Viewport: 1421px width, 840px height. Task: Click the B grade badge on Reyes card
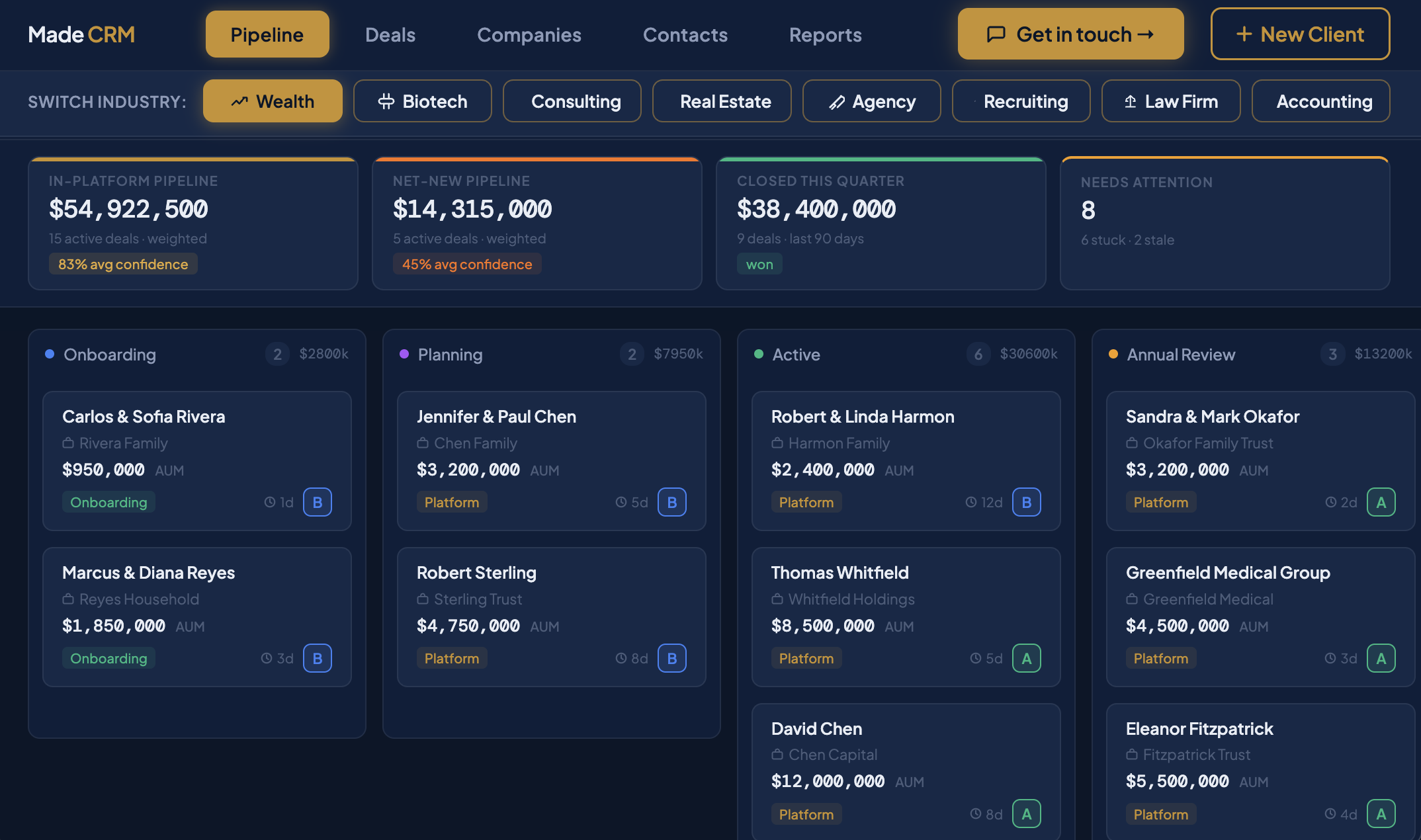(318, 658)
